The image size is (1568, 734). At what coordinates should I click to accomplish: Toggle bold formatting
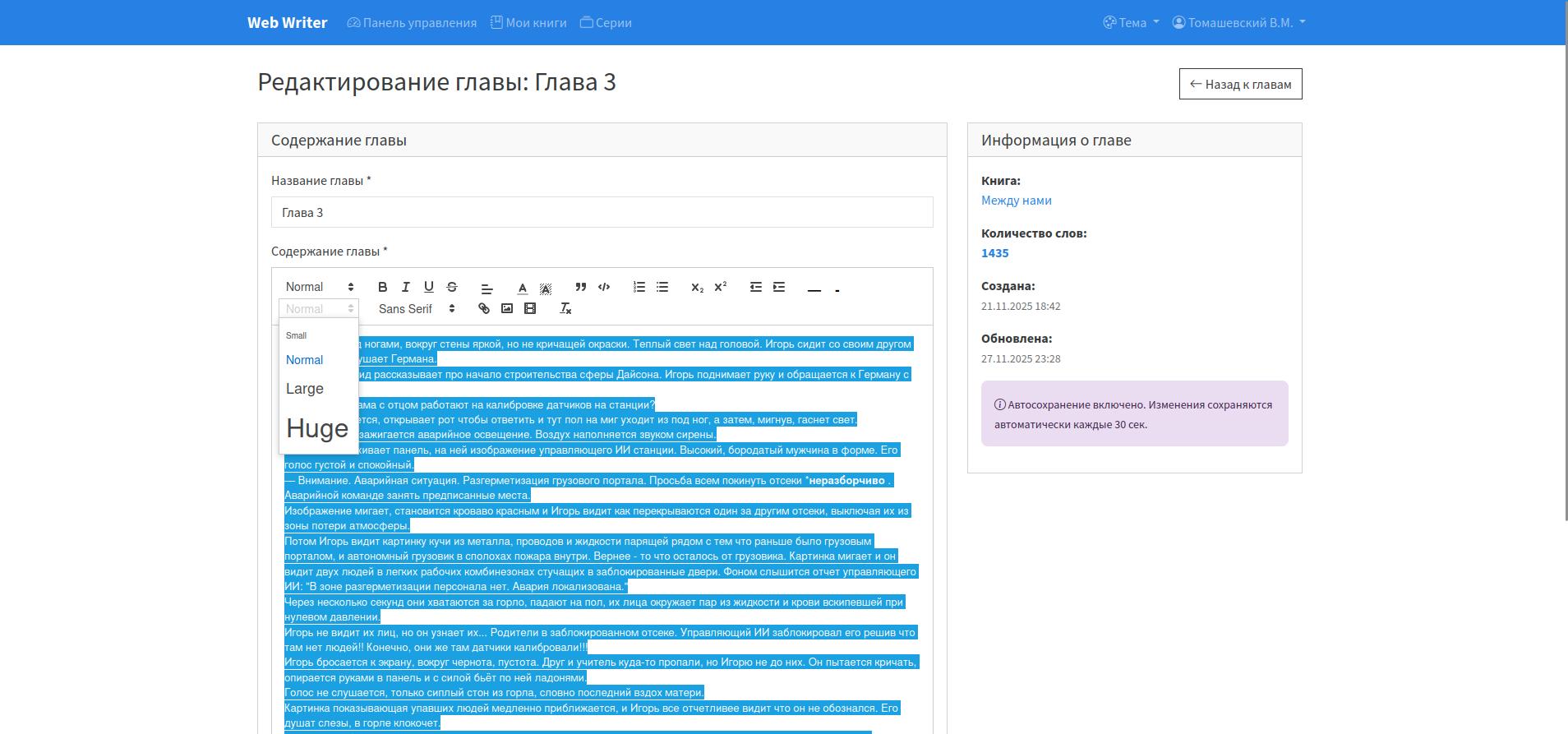point(382,287)
